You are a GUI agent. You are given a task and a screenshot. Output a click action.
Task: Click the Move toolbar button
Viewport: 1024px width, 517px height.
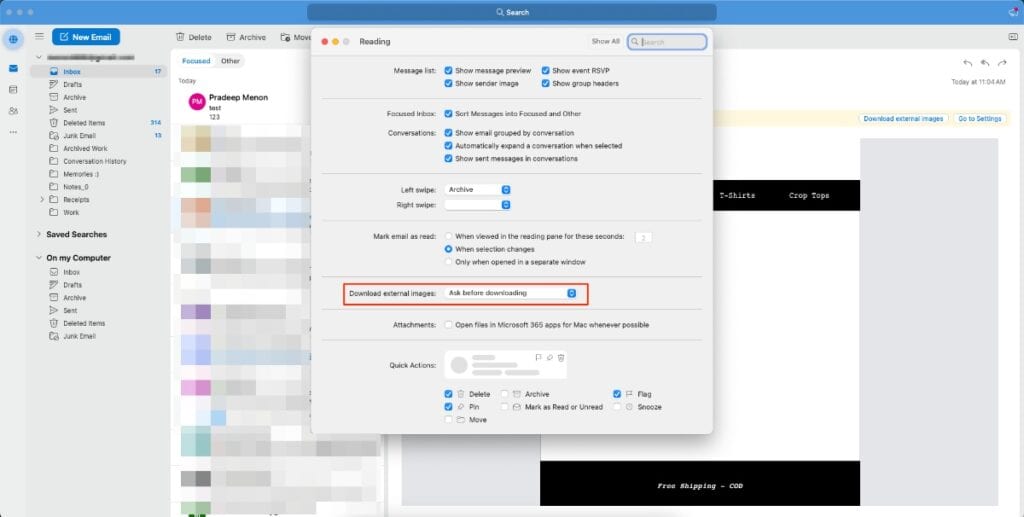295,37
